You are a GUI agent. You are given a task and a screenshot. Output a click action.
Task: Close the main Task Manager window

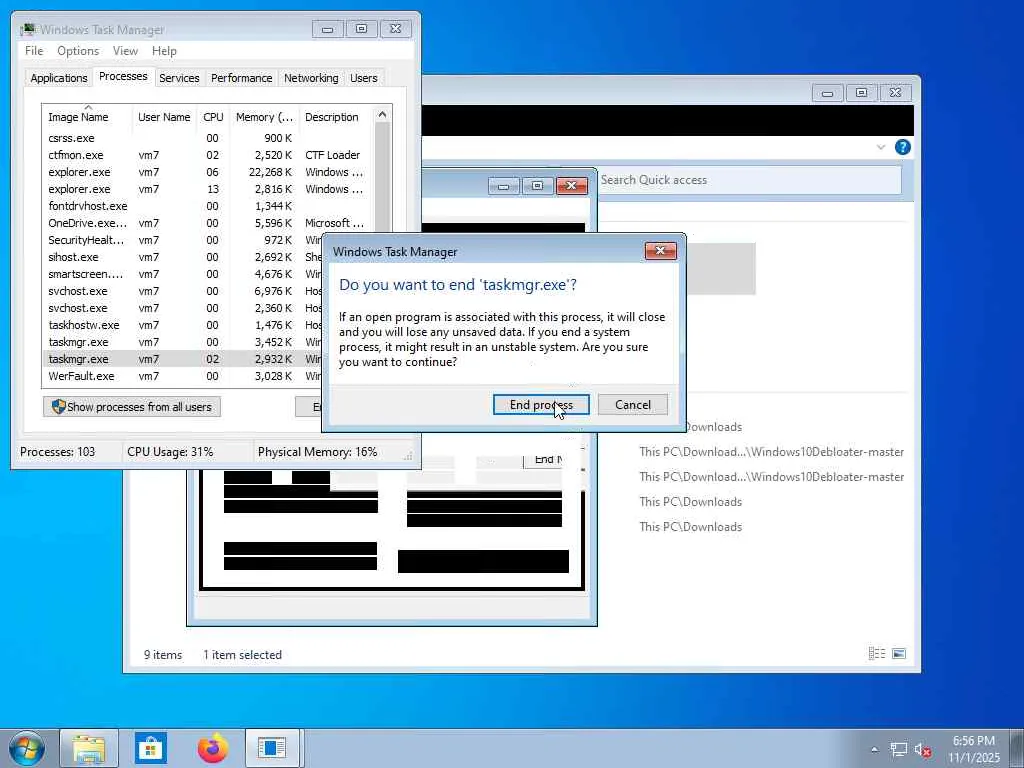[x=396, y=29]
